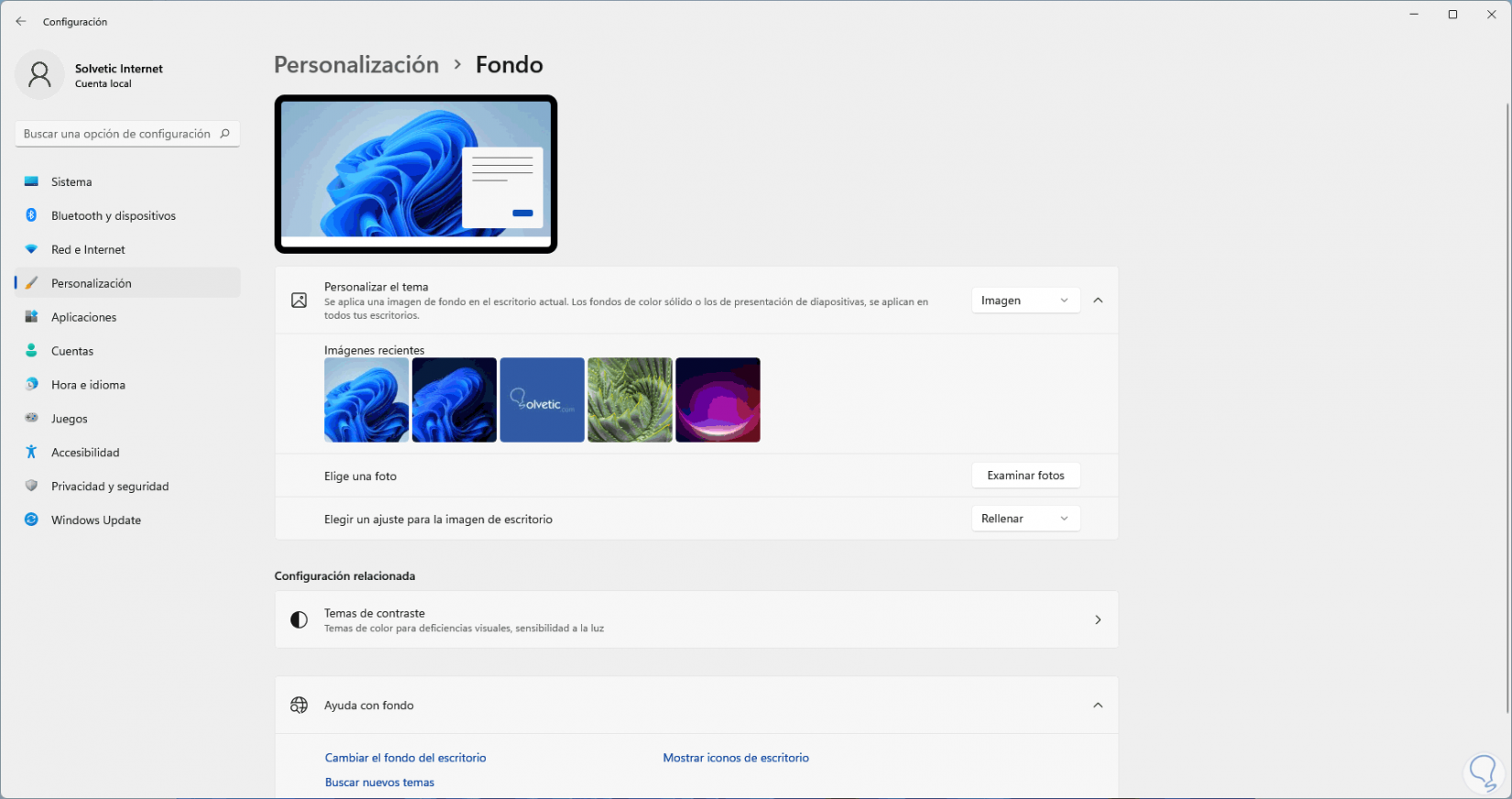The width and height of the screenshot is (1512, 799).
Task: Click the Juegos controller icon
Action: point(31,418)
